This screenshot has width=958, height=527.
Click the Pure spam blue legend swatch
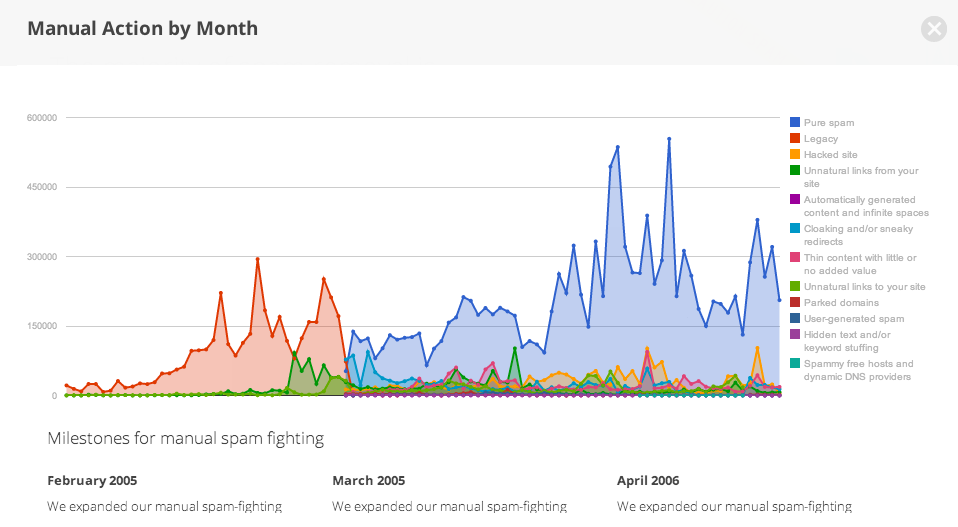[x=795, y=123]
